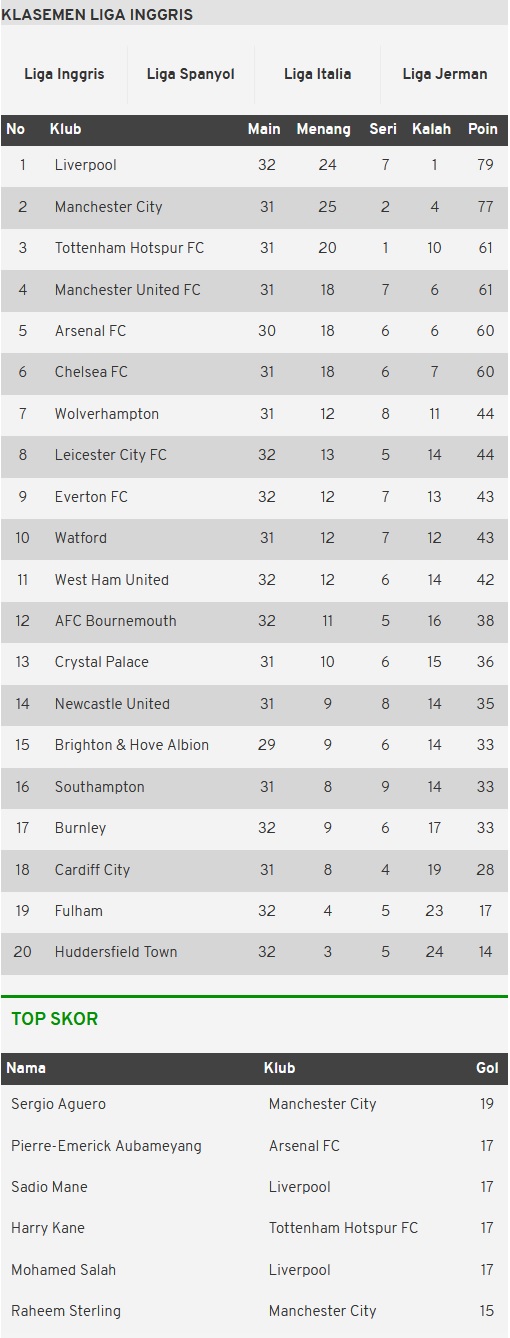The image size is (510, 1338).
Task: Click the Menang column header
Action: (324, 129)
